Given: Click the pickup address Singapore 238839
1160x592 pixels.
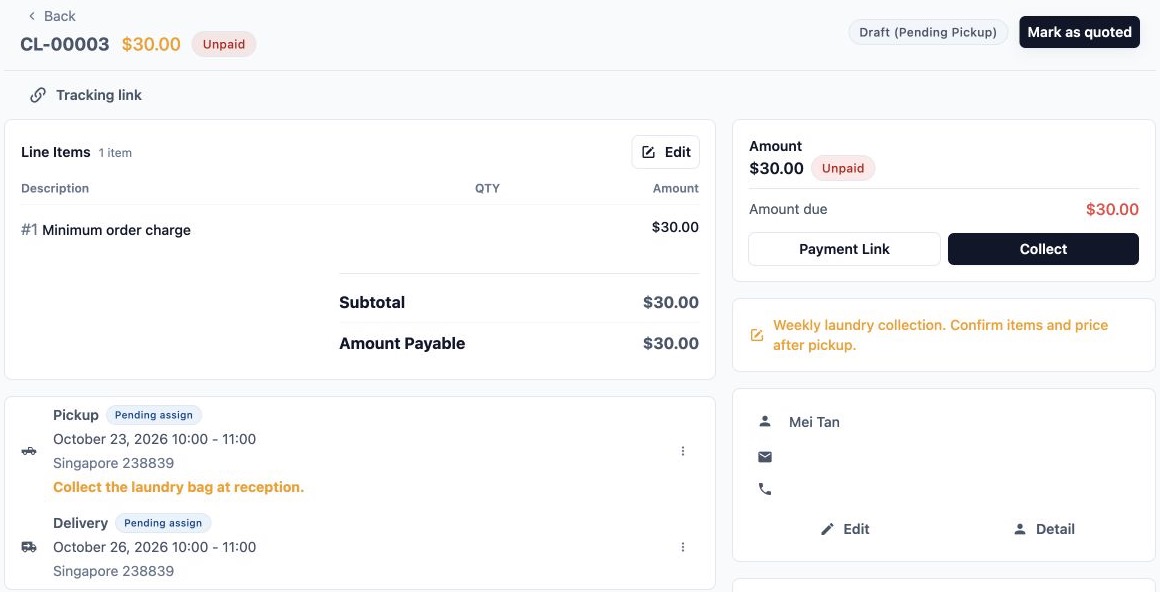Looking at the screenshot, I should click(114, 464).
